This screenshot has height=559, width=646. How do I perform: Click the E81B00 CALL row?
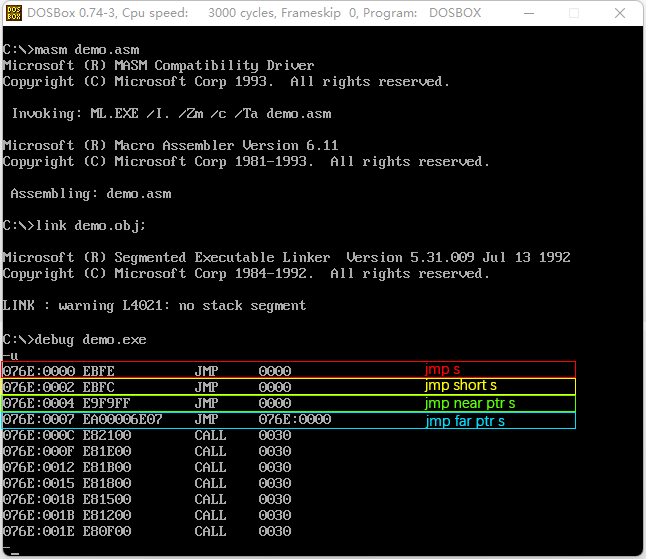pos(147,467)
